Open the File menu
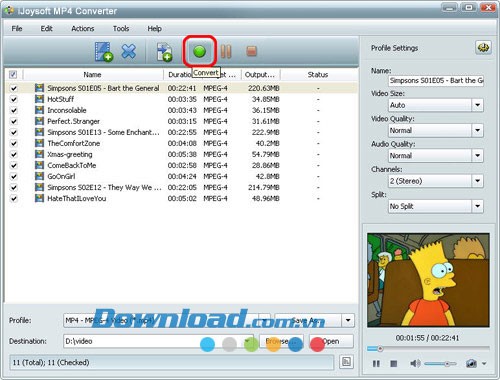 [x=17, y=29]
